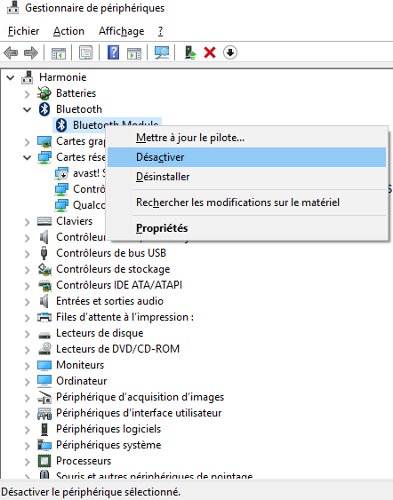Open the Properties sheet toolbar icon
This screenshot has height=500, width=393.
coord(86,53)
